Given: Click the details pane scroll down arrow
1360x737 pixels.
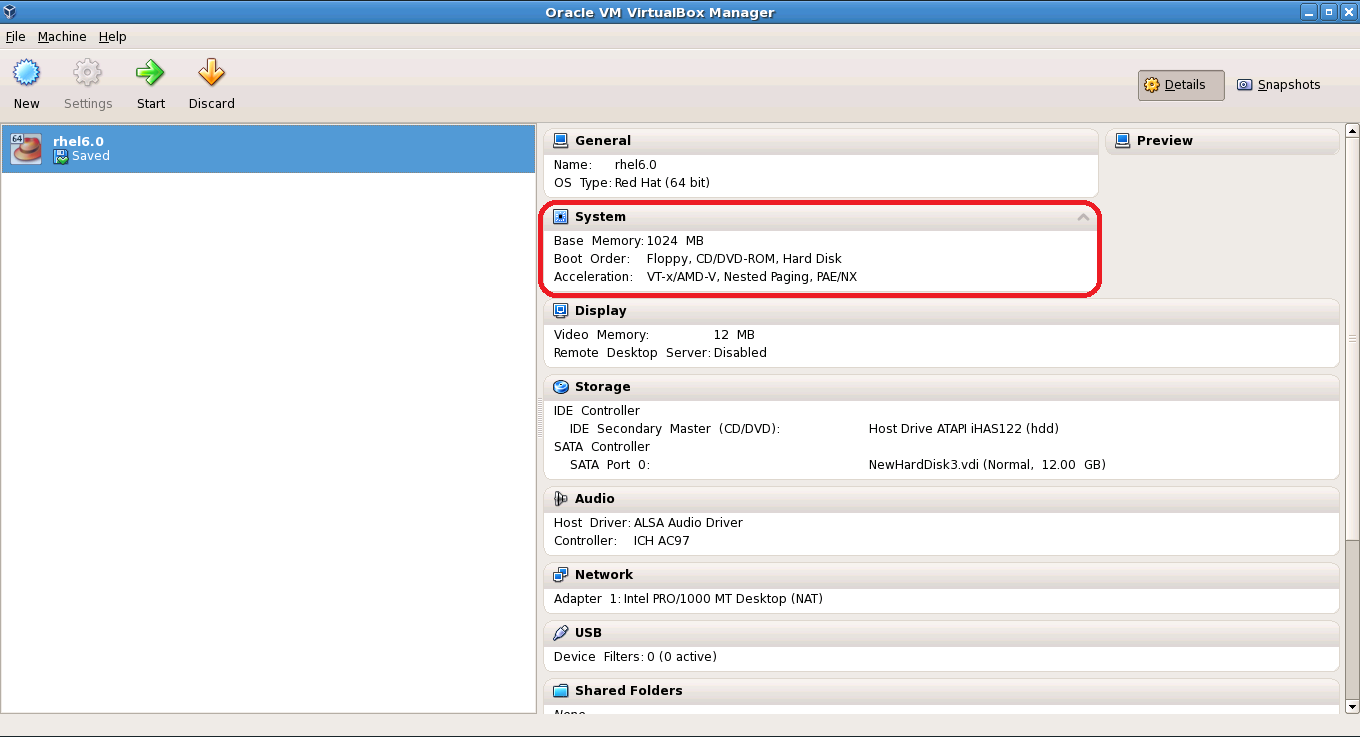Looking at the screenshot, I should pos(1352,707).
